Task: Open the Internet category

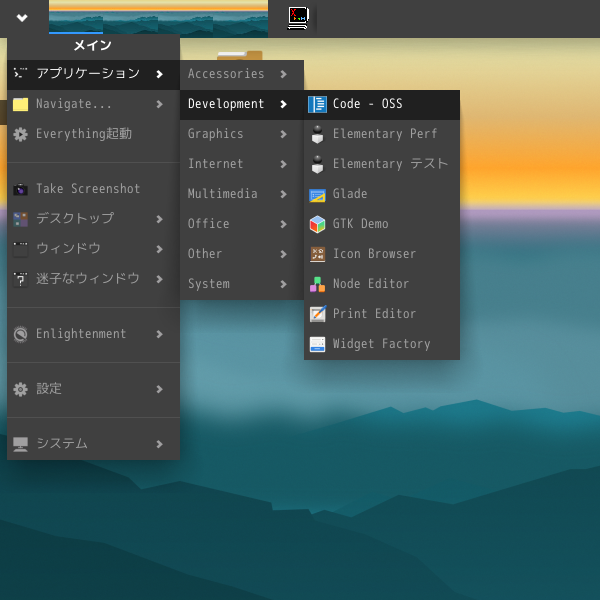Action: [x=242, y=164]
